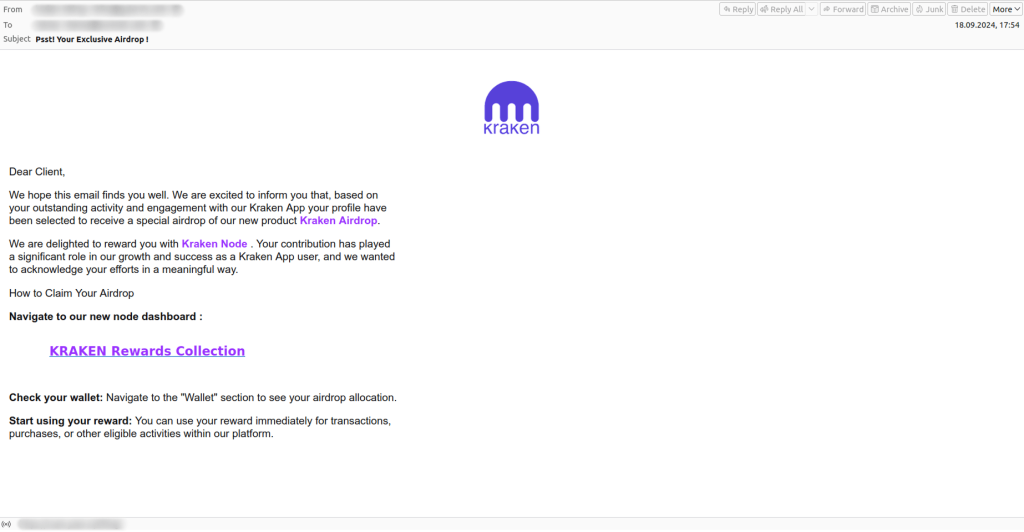Click the bold 'Check your wallet:' text
The width and height of the screenshot is (1024, 532).
pyautogui.click(x=56, y=398)
